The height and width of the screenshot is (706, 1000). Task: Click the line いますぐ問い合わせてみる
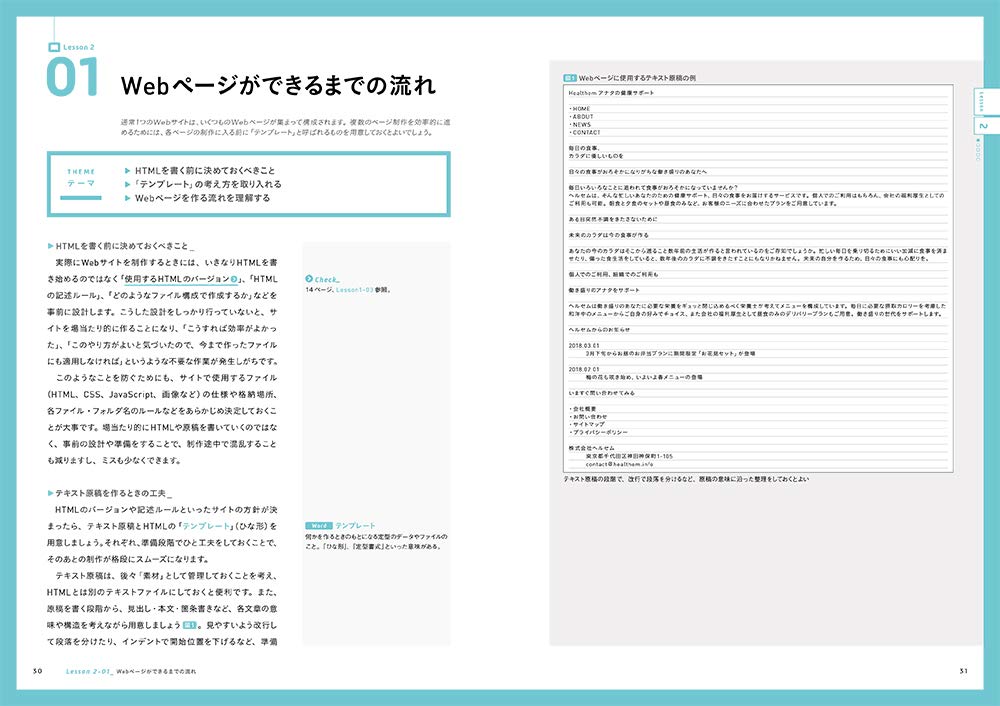601,393
